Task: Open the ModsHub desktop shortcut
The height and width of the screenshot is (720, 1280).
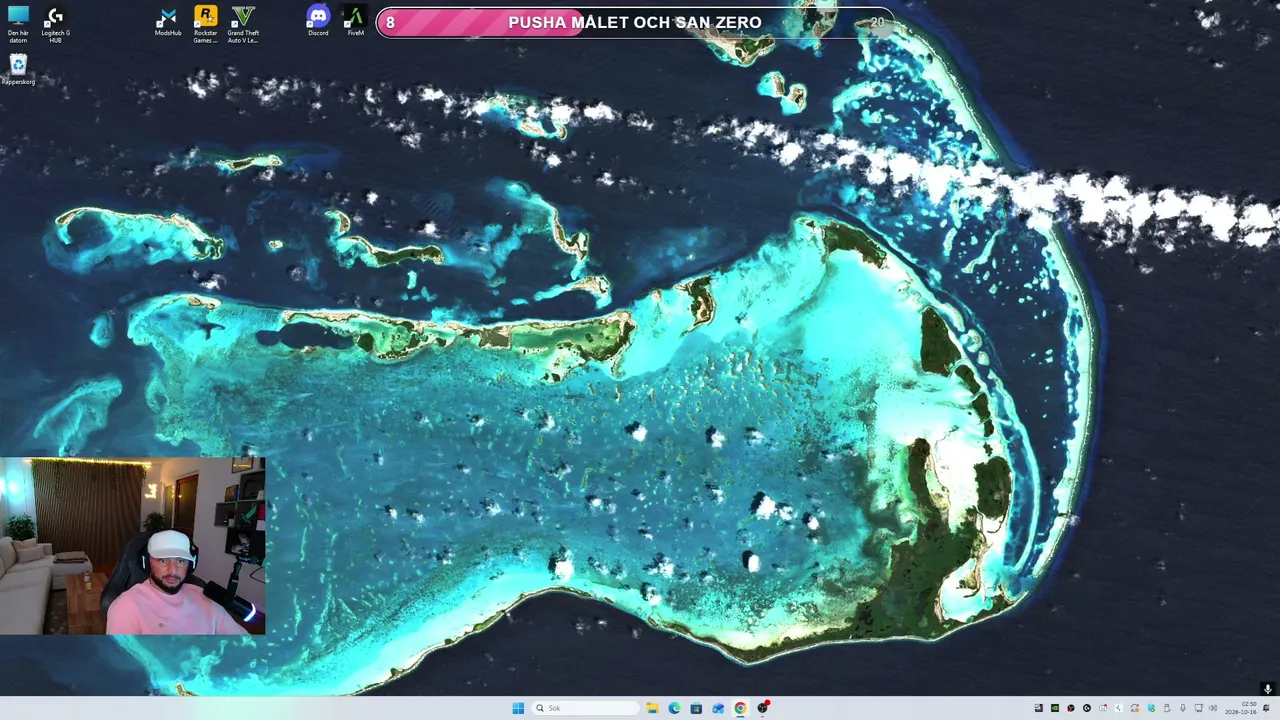Action: click(x=168, y=22)
